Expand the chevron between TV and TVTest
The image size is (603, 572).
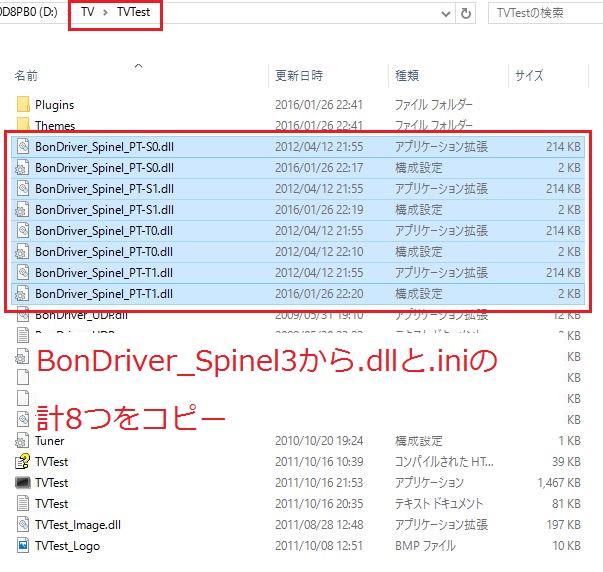tap(105, 12)
